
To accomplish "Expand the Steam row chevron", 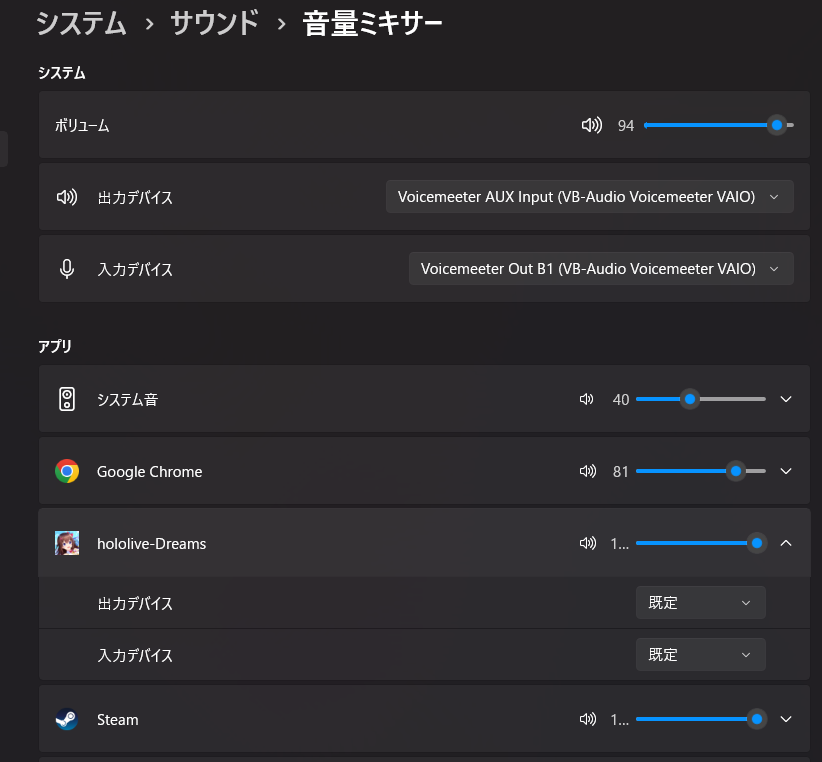I will (786, 719).
